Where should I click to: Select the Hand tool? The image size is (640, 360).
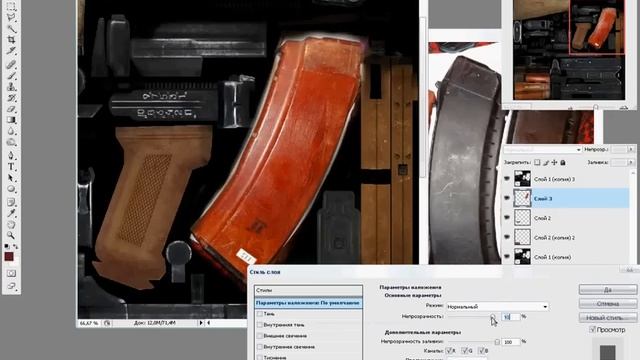pyautogui.click(x=11, y=224)
